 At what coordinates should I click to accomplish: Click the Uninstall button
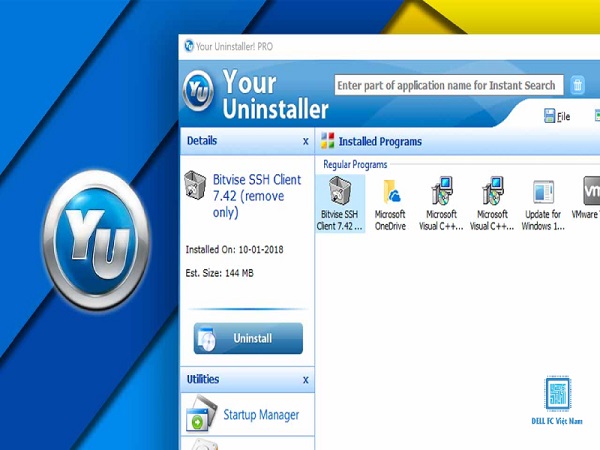248,338
